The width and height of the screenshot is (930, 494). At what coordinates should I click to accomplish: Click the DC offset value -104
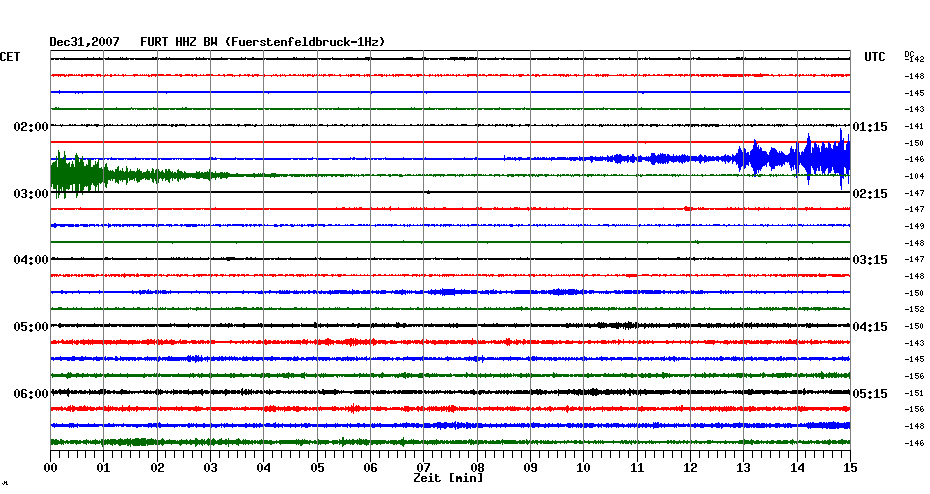915,176
